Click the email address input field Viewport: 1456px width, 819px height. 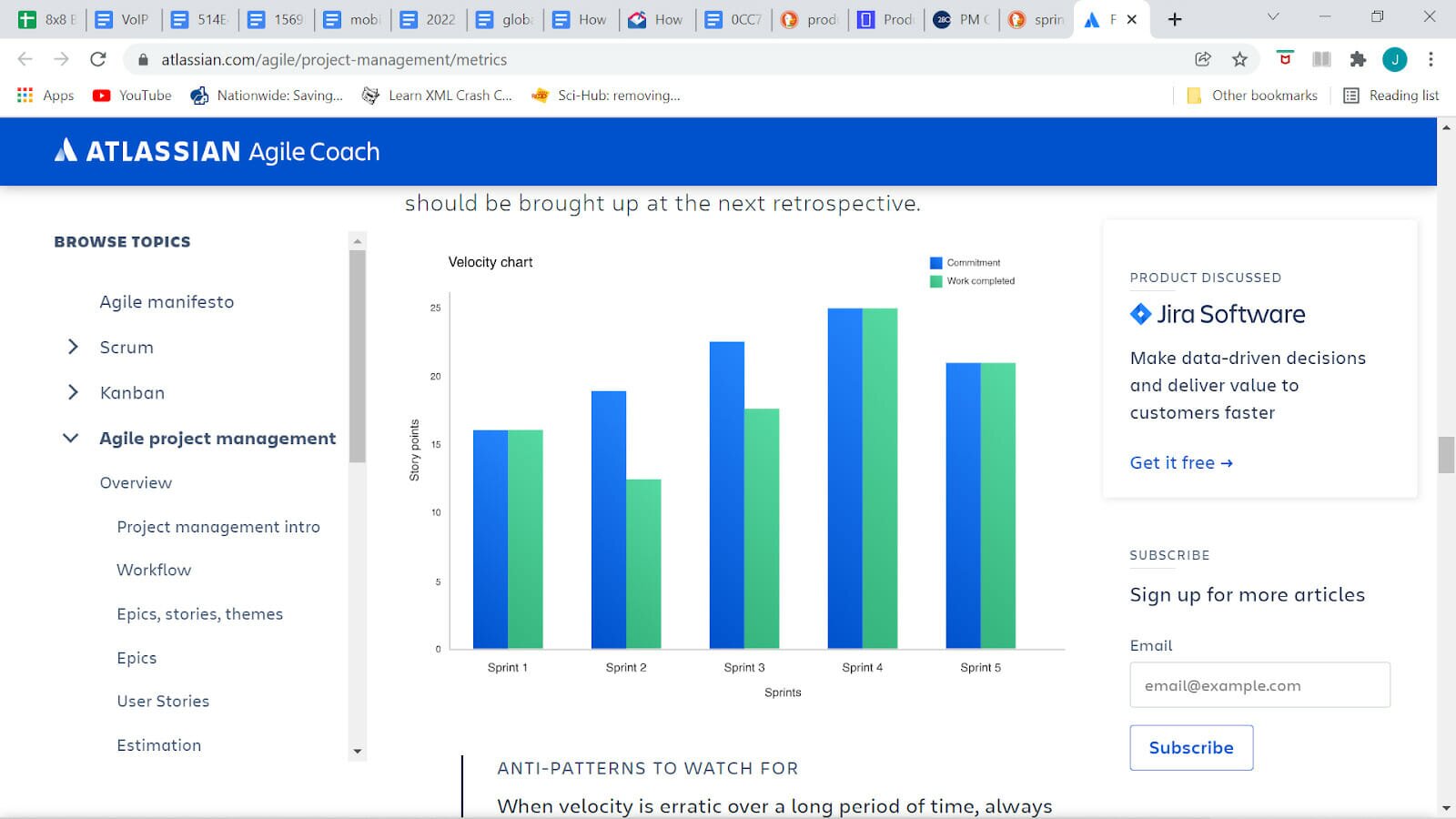[x=1259, y=685]
